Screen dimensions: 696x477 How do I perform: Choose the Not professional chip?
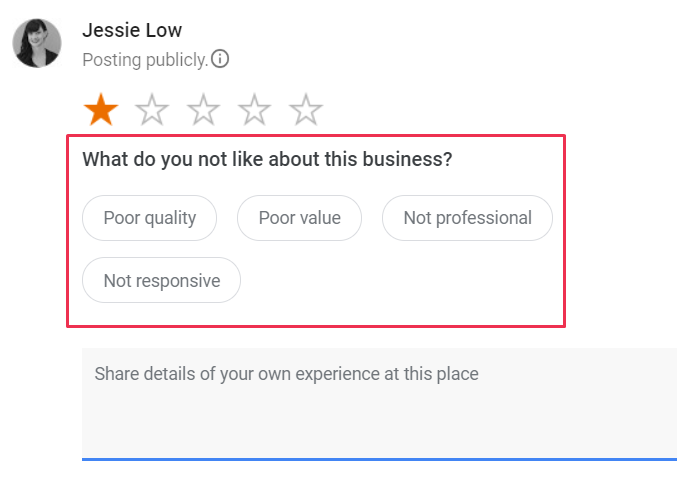(x=467, y=218)
